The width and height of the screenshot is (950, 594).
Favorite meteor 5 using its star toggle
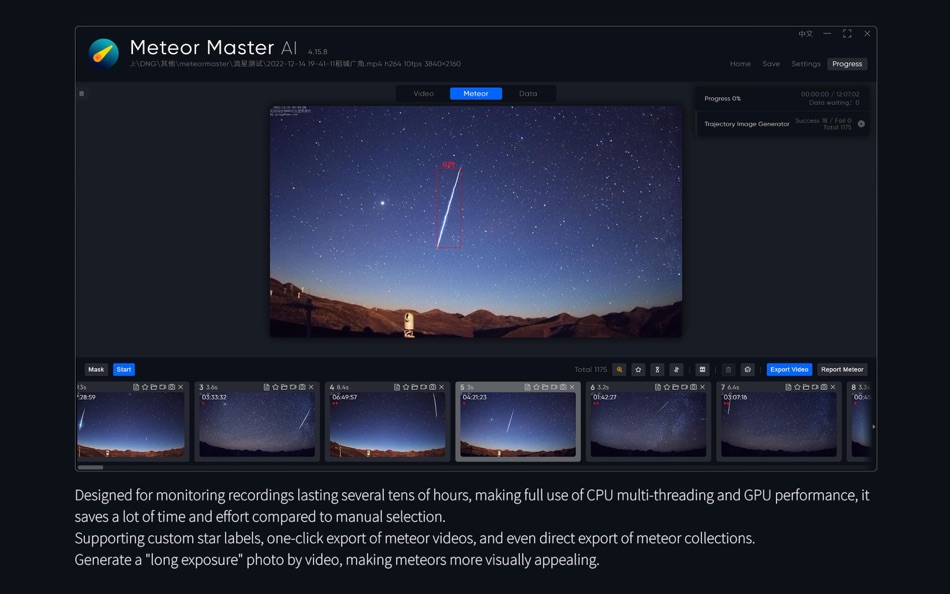(x=536, y=386)
